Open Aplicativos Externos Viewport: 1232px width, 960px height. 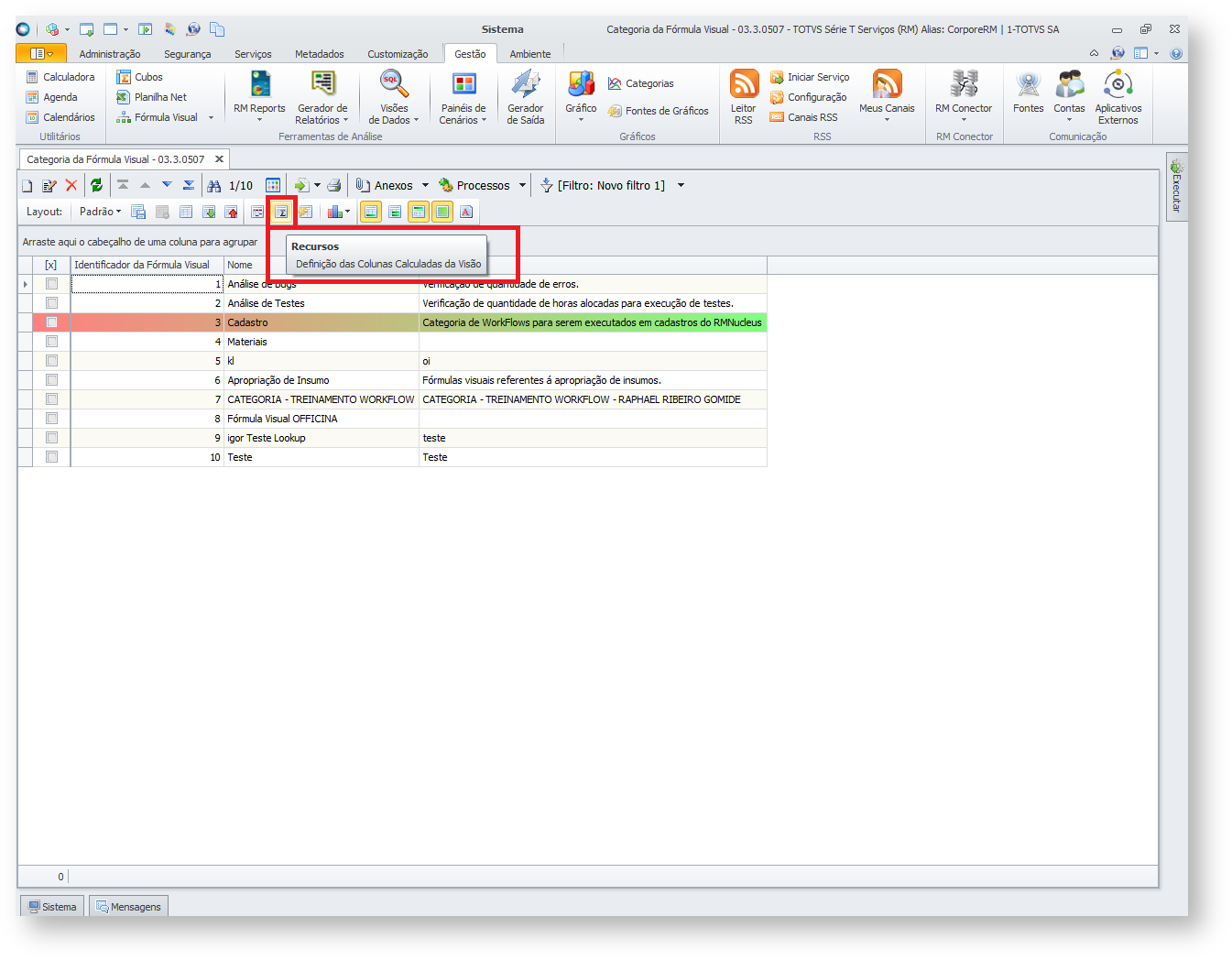coord(1118,96)
